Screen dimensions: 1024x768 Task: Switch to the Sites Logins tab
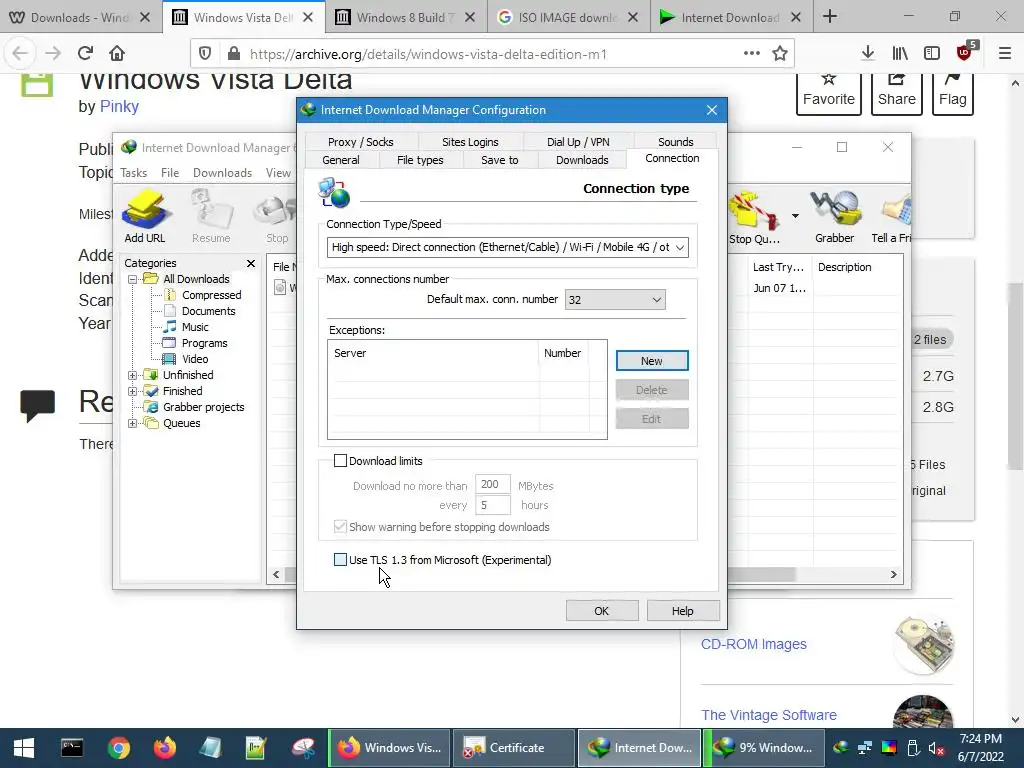[470, 142]
